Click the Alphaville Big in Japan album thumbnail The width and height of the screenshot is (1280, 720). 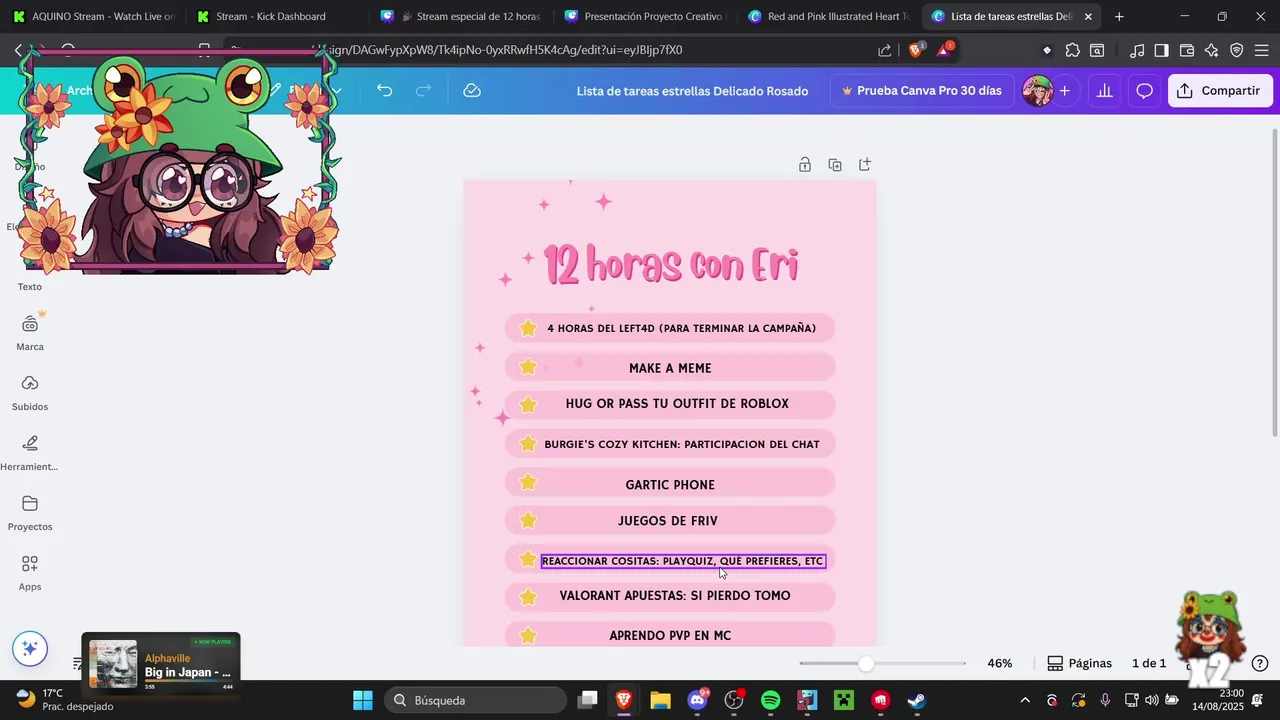click(113, 664)
